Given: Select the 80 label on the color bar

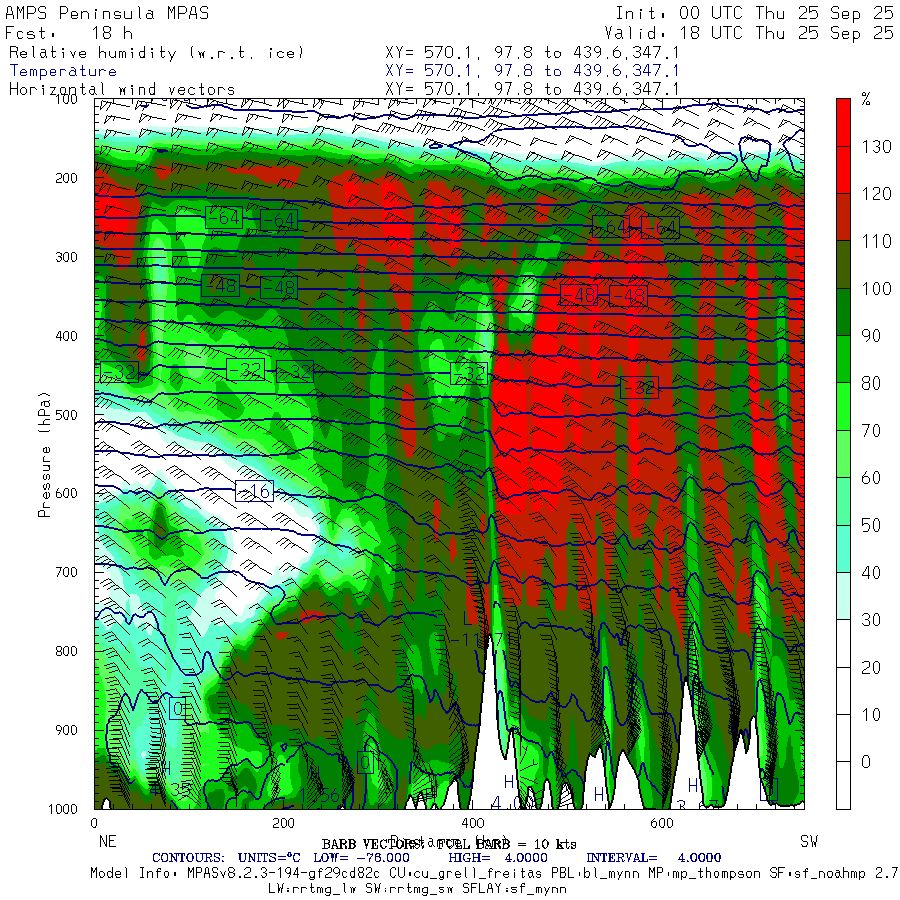Looking at the screenshot, I should tap(871, 383).
